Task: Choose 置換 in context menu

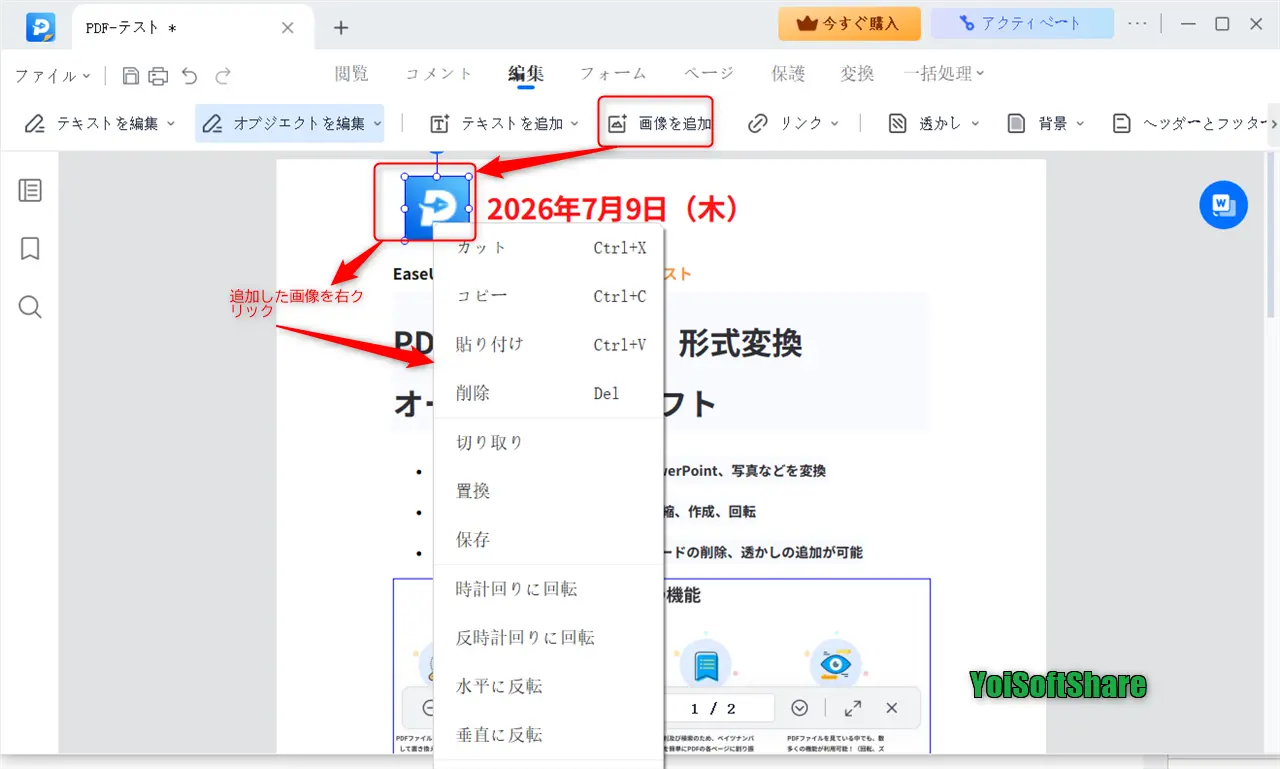Action: (548, 491)
